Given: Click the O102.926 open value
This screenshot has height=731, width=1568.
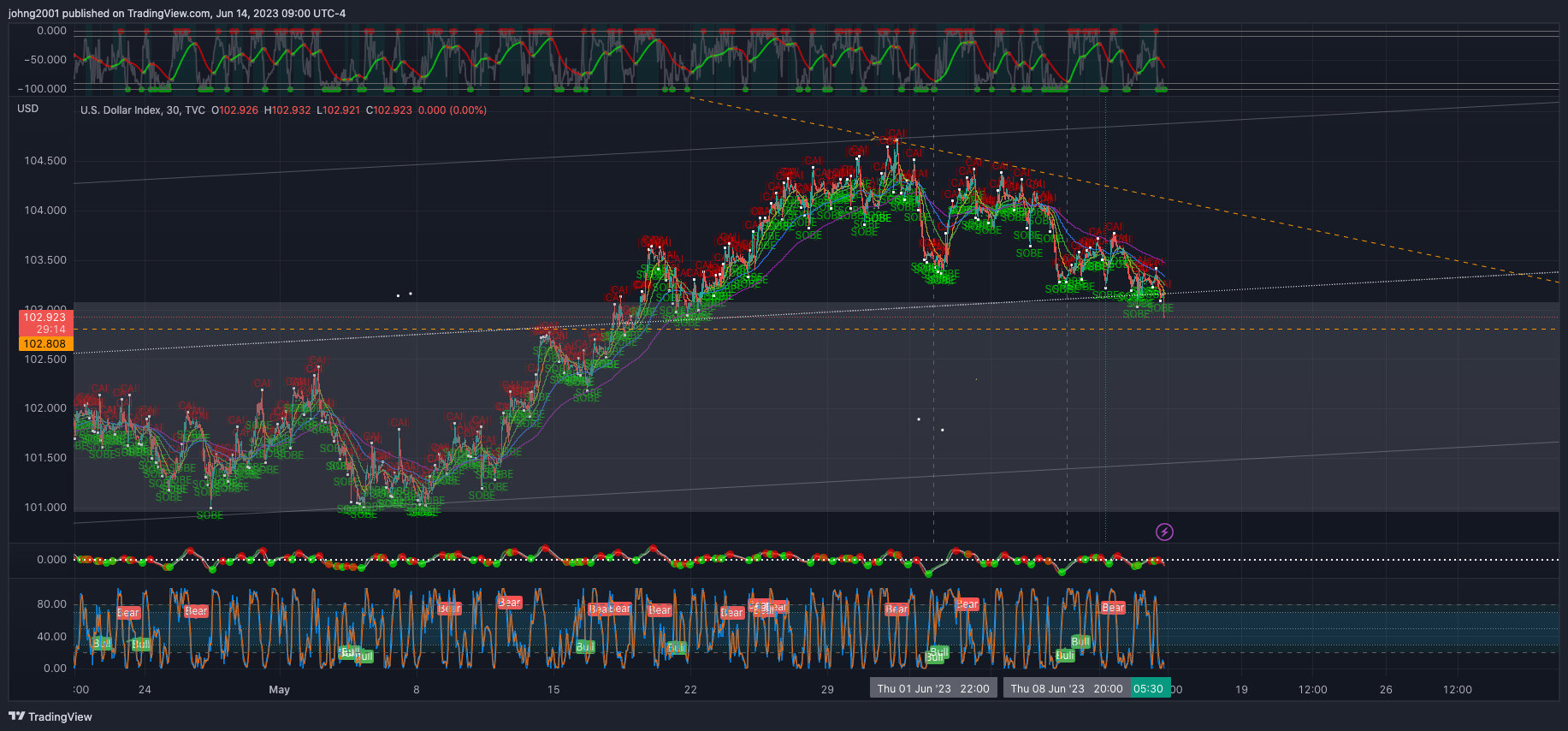Looking at the screenshot, I should point(234,110).
